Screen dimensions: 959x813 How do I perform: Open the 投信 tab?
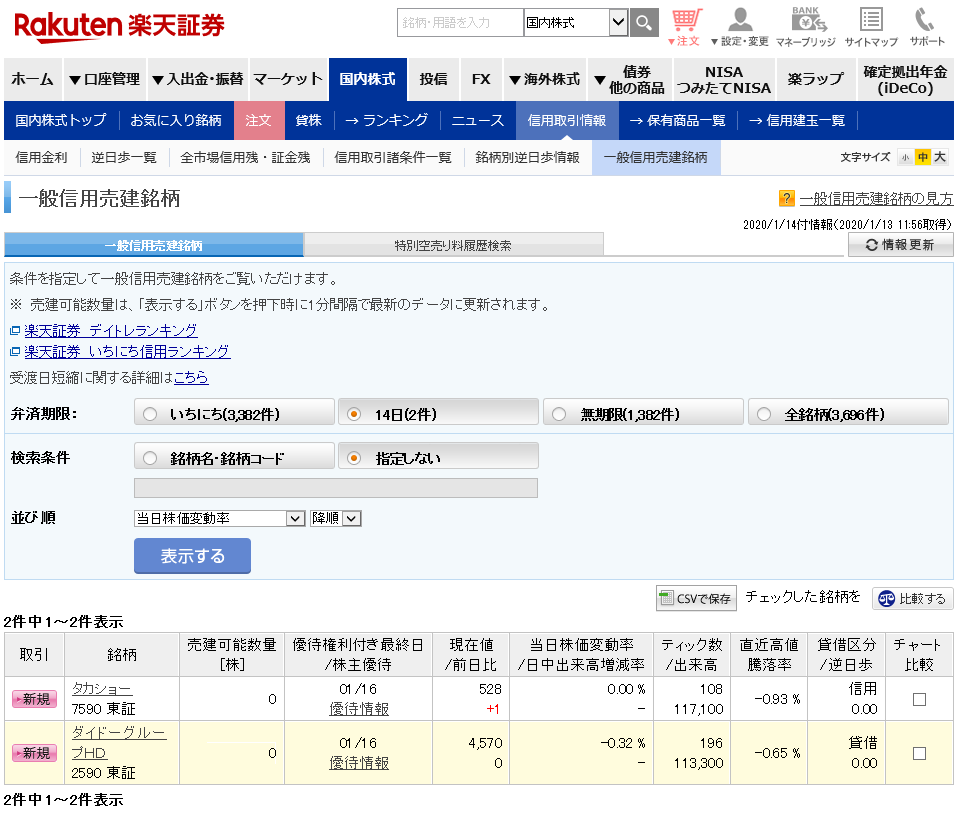433,80
